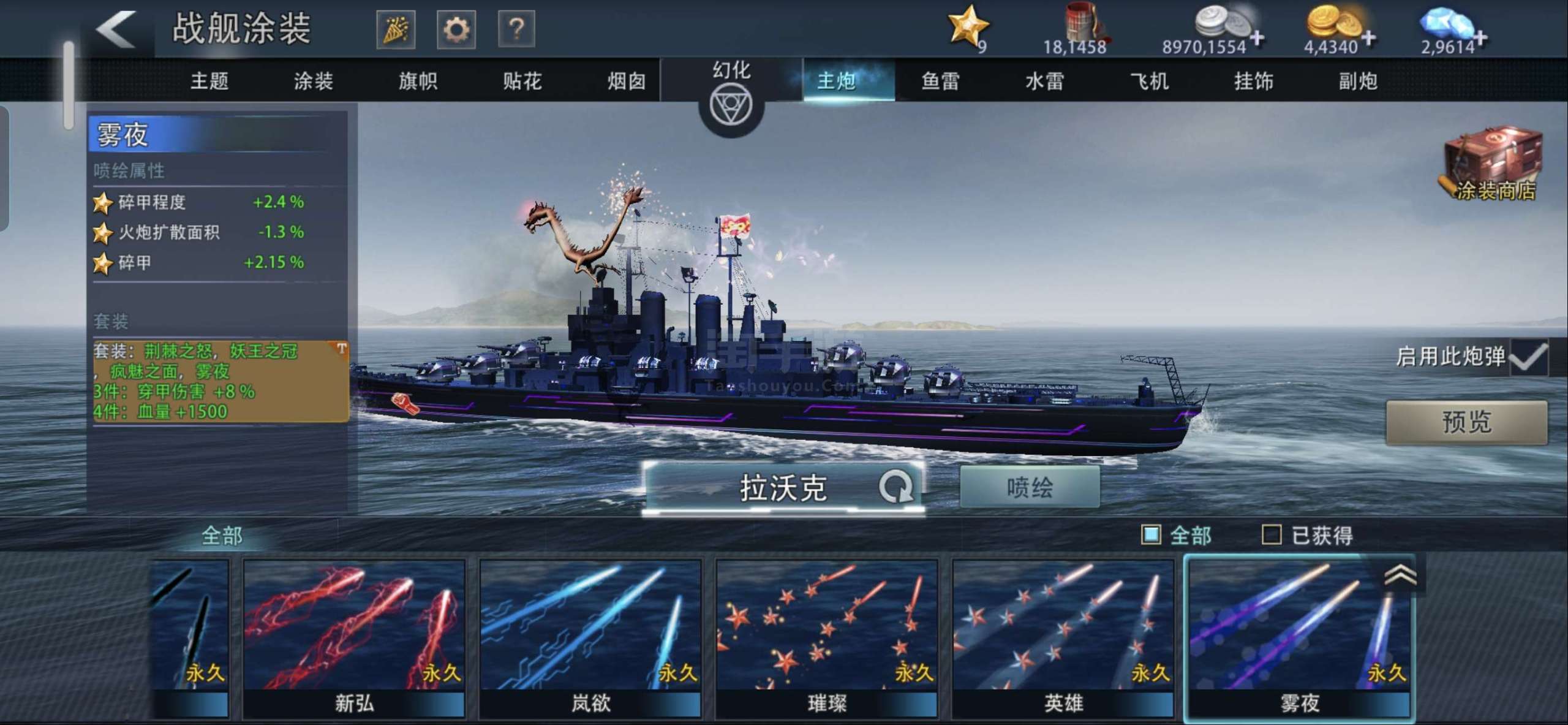This screenshot has width=1568, height=725.
Task: Click the rotate icon beside 拉沃克
Action: (x=896, y=487)
